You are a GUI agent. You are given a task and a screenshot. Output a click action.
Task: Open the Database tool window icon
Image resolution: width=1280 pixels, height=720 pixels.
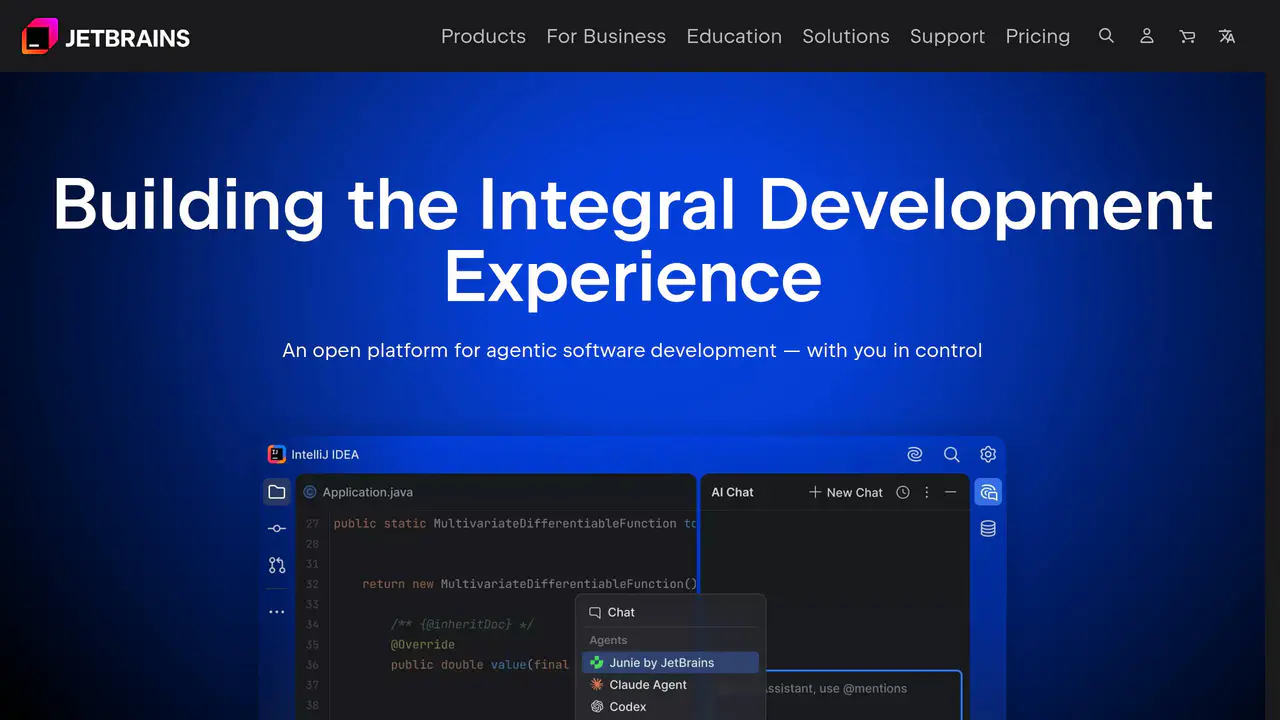pos(988,529)
